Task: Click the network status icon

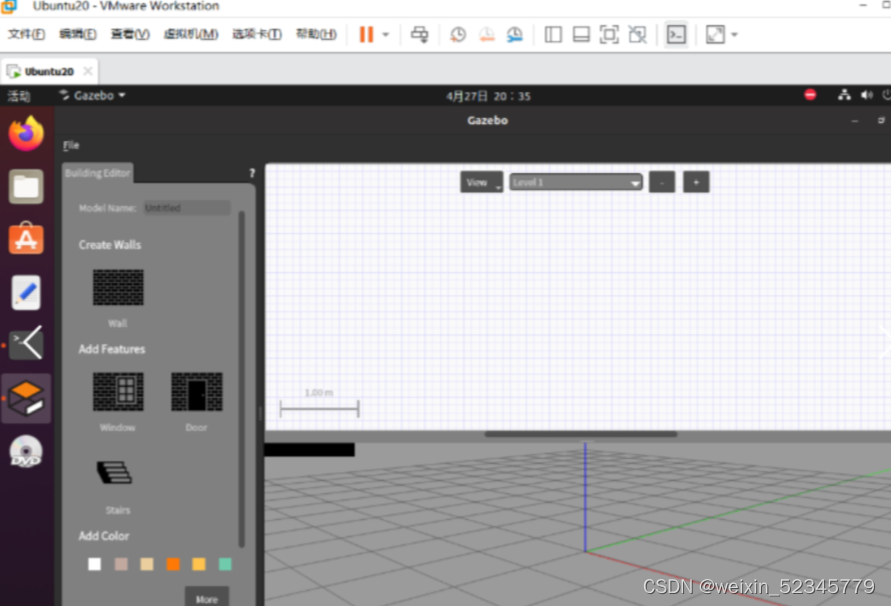Action: 844,95
